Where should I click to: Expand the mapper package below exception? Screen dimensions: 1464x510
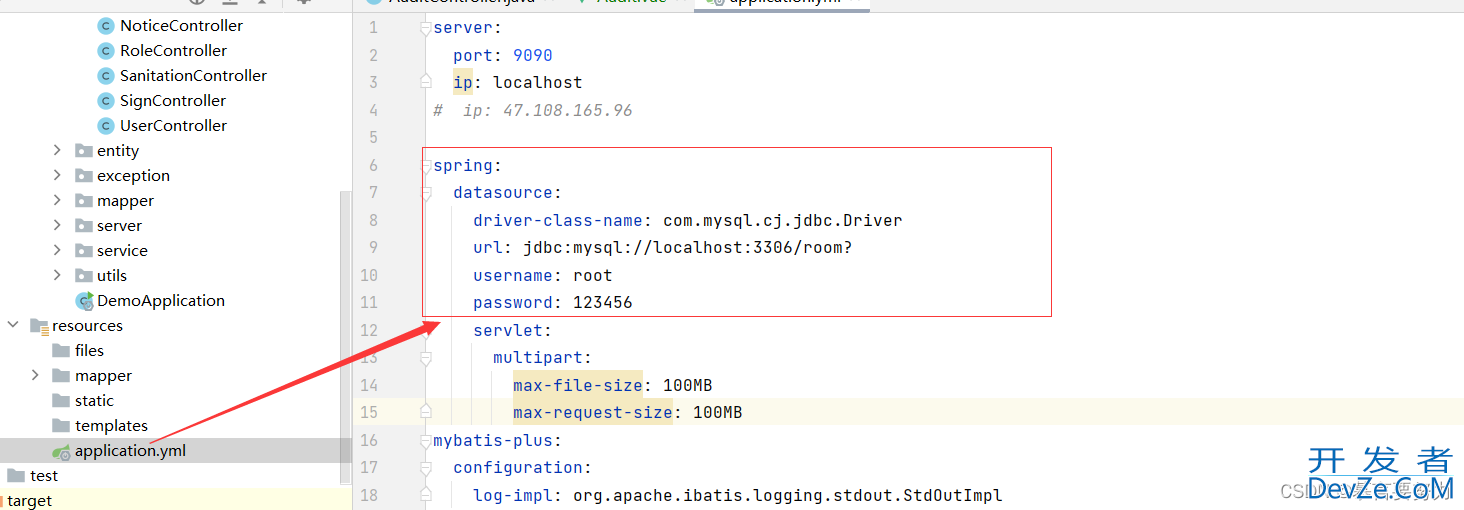pyautogui.click(x=57, y=200)
